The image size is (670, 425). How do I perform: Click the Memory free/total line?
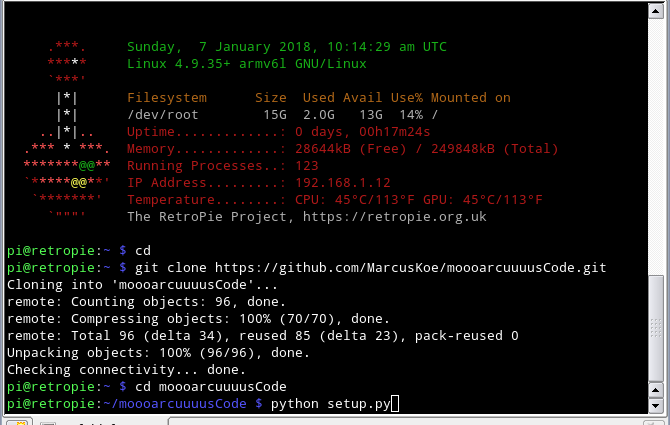coord(343,149)
